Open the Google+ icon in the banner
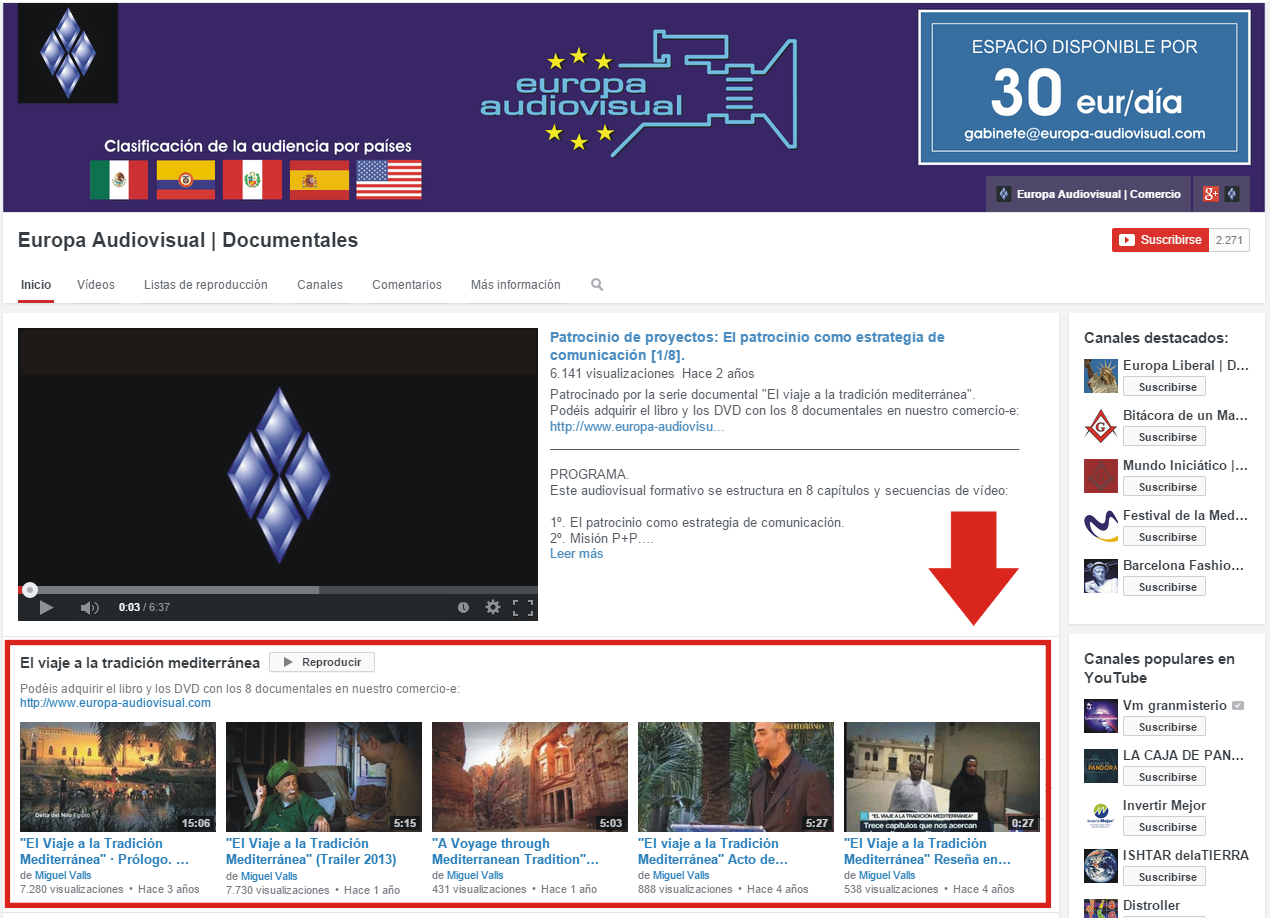 (1211, 194)
